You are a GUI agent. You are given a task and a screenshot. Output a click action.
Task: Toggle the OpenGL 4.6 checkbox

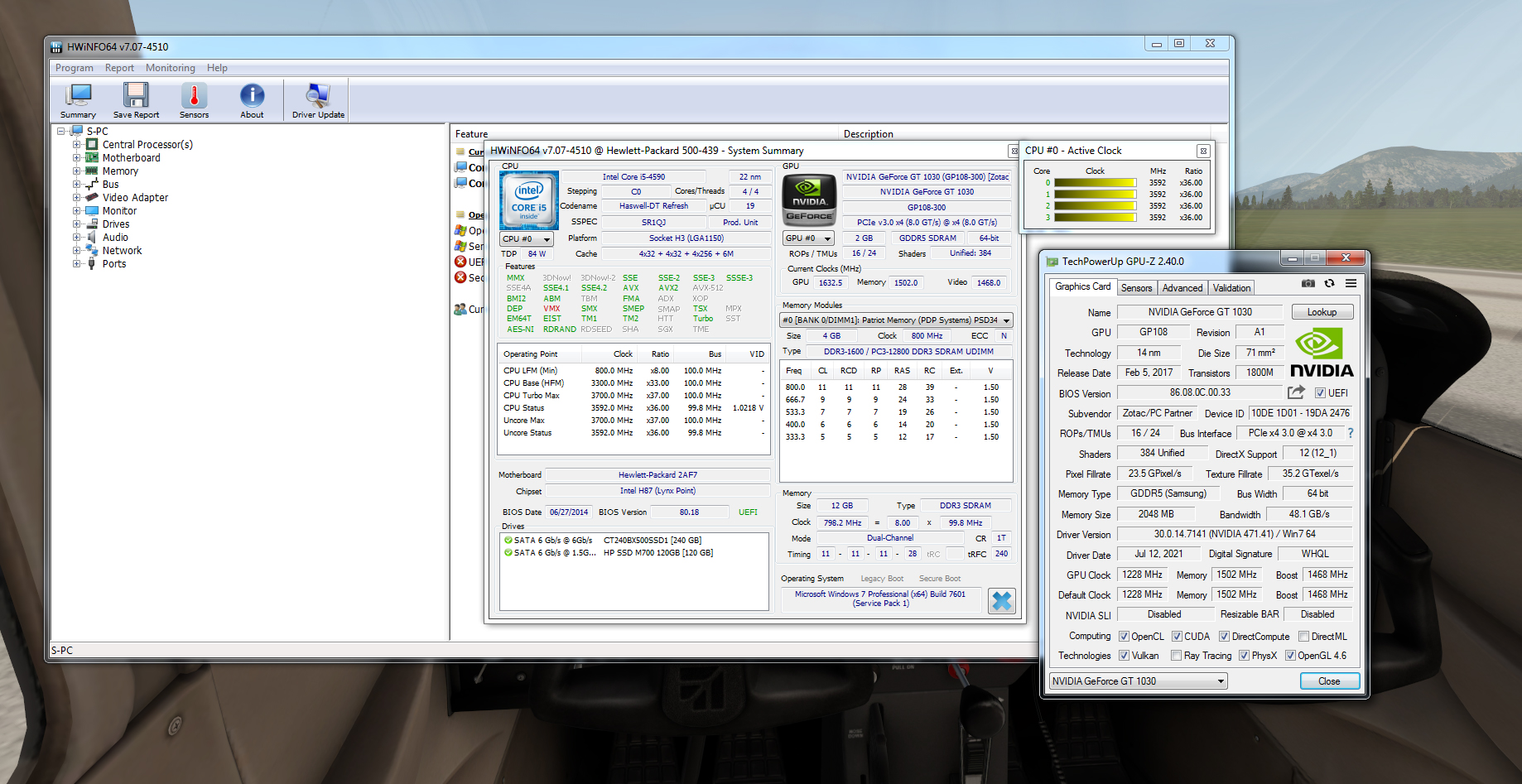(x=1290, y=656)
